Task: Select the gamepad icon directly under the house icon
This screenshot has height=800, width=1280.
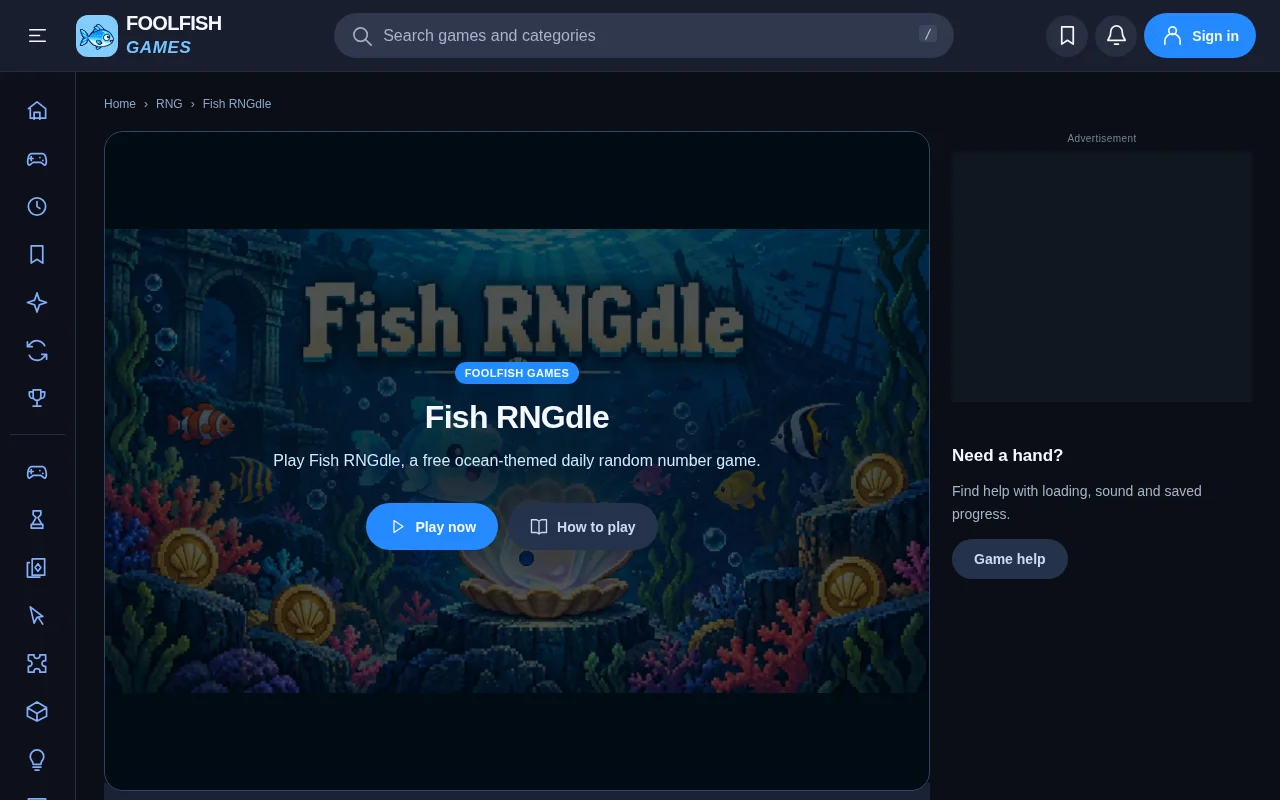Action: (x=37, y=158)
